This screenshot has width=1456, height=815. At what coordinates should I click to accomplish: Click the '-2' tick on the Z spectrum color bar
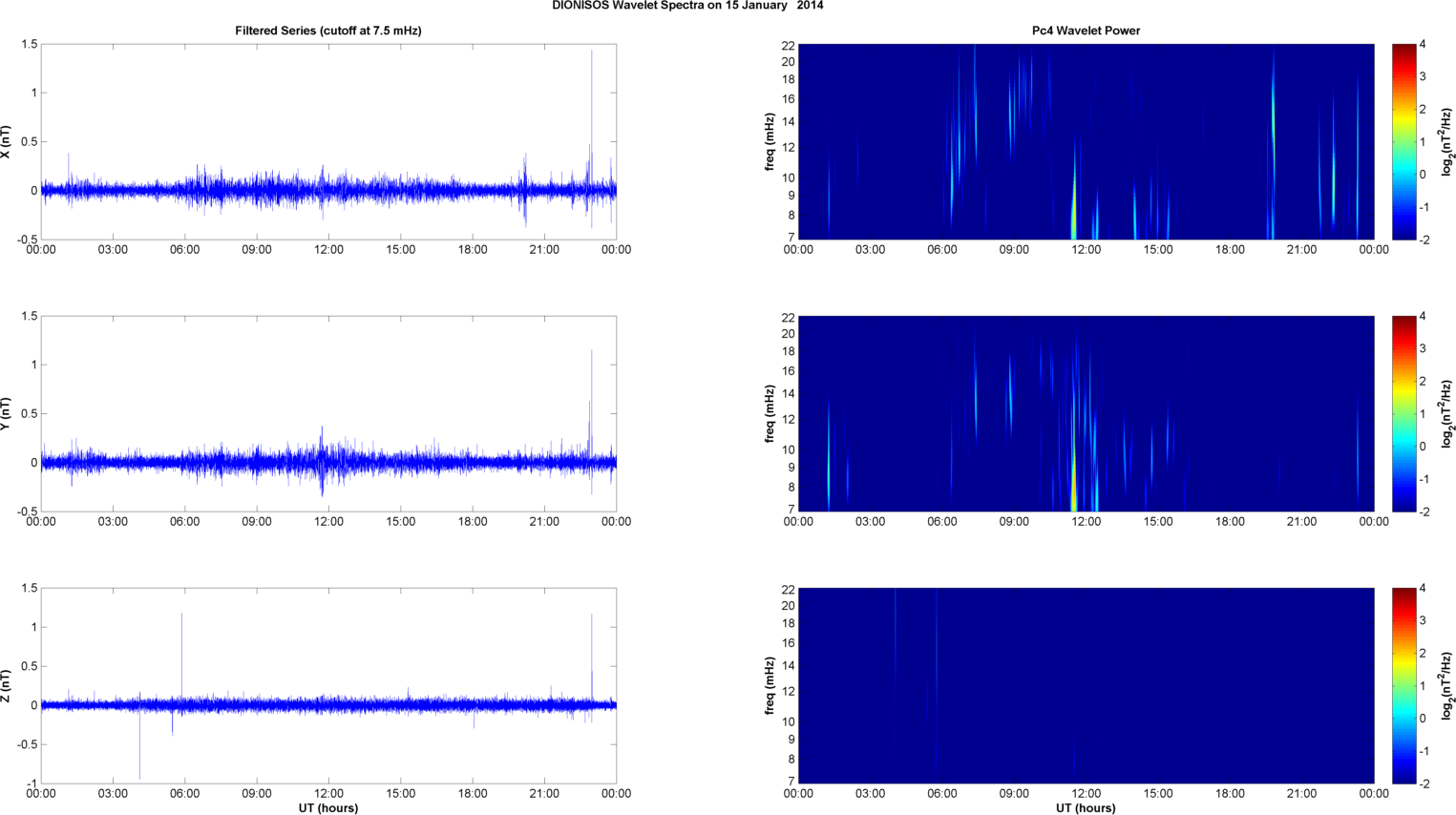click(1423, 784)
